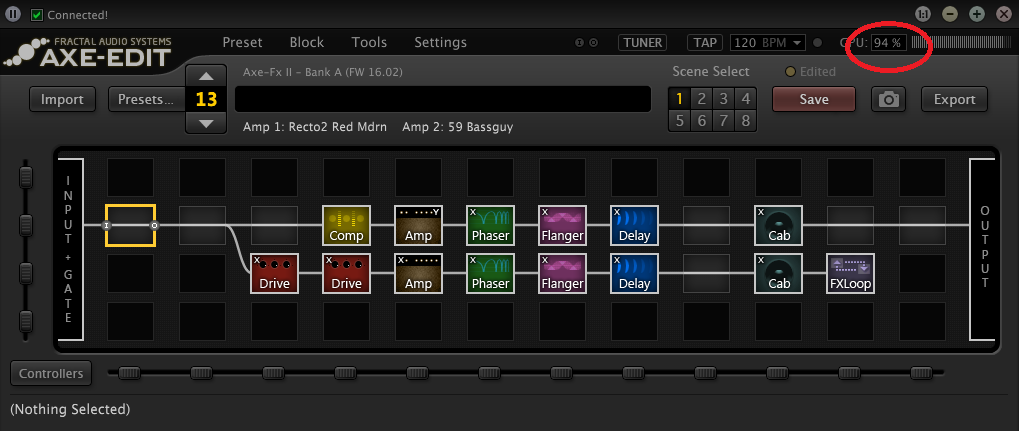This screenshot has height=431, width=1019.
Task: Select scene 1
Action: [680, 99]
